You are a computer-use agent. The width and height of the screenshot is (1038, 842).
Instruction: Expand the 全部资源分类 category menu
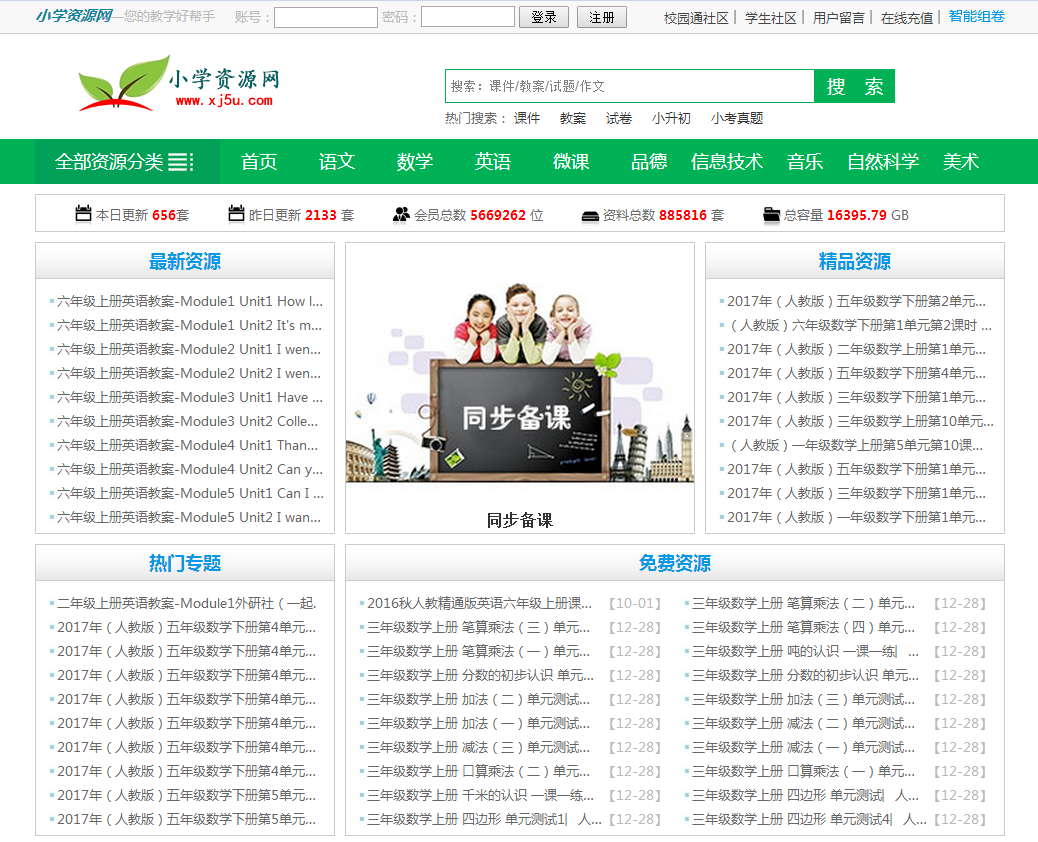click(124, 162)
